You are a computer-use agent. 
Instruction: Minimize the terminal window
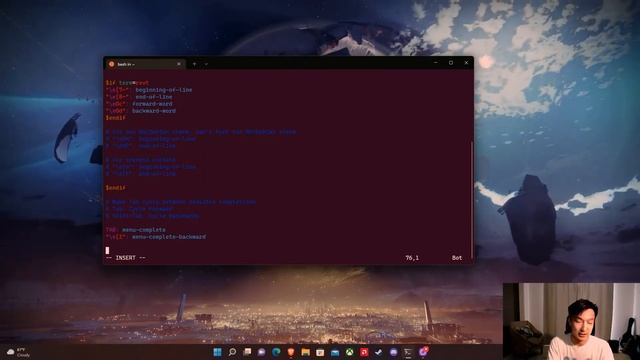tap(436, 63)
